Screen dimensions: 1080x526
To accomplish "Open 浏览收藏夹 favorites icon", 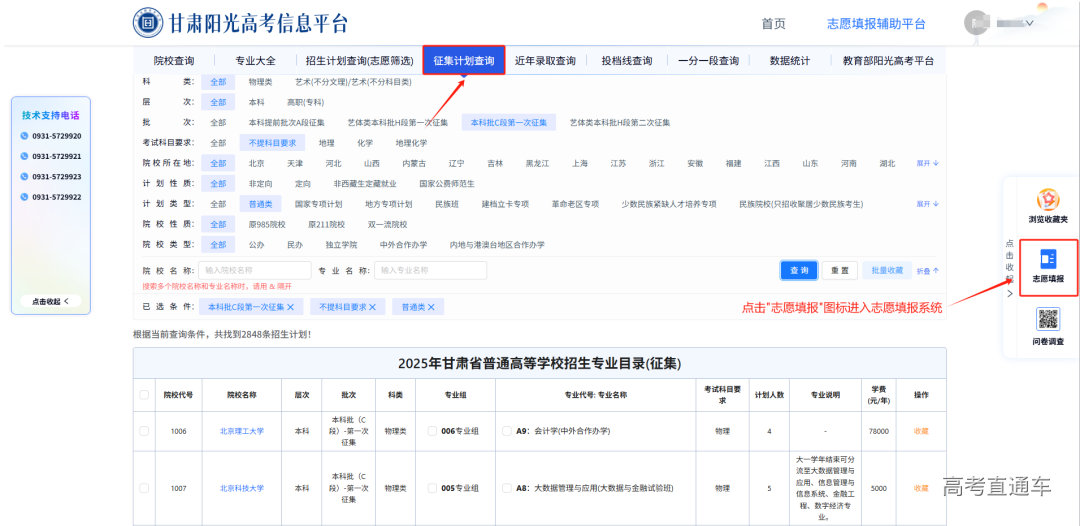I will [x=1048, y=200].
